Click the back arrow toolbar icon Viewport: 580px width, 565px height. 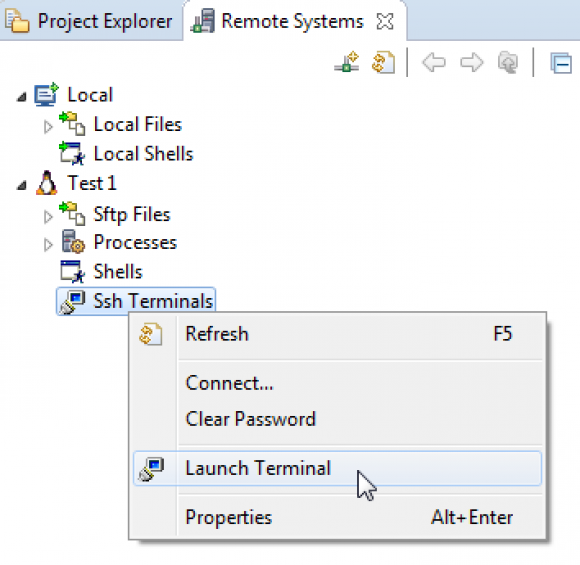click(x=434, y=62)
